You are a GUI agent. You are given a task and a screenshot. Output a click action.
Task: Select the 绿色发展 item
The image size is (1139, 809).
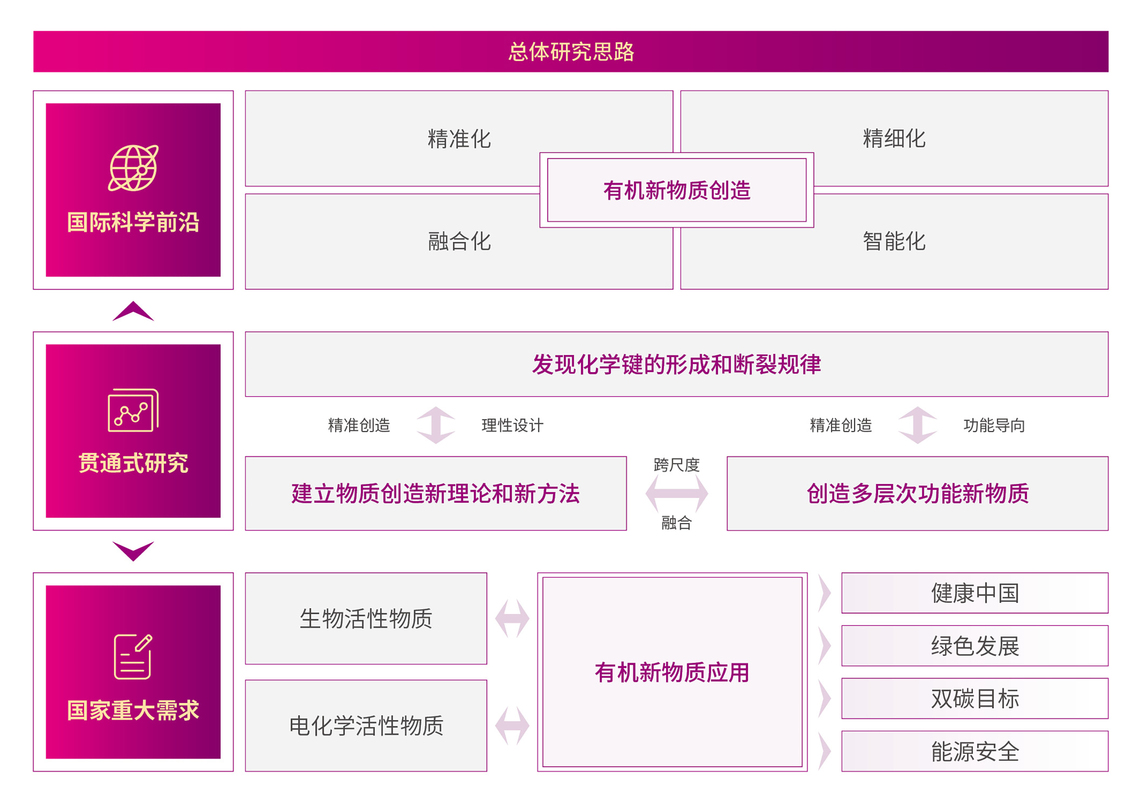click(x=974, y=646)
